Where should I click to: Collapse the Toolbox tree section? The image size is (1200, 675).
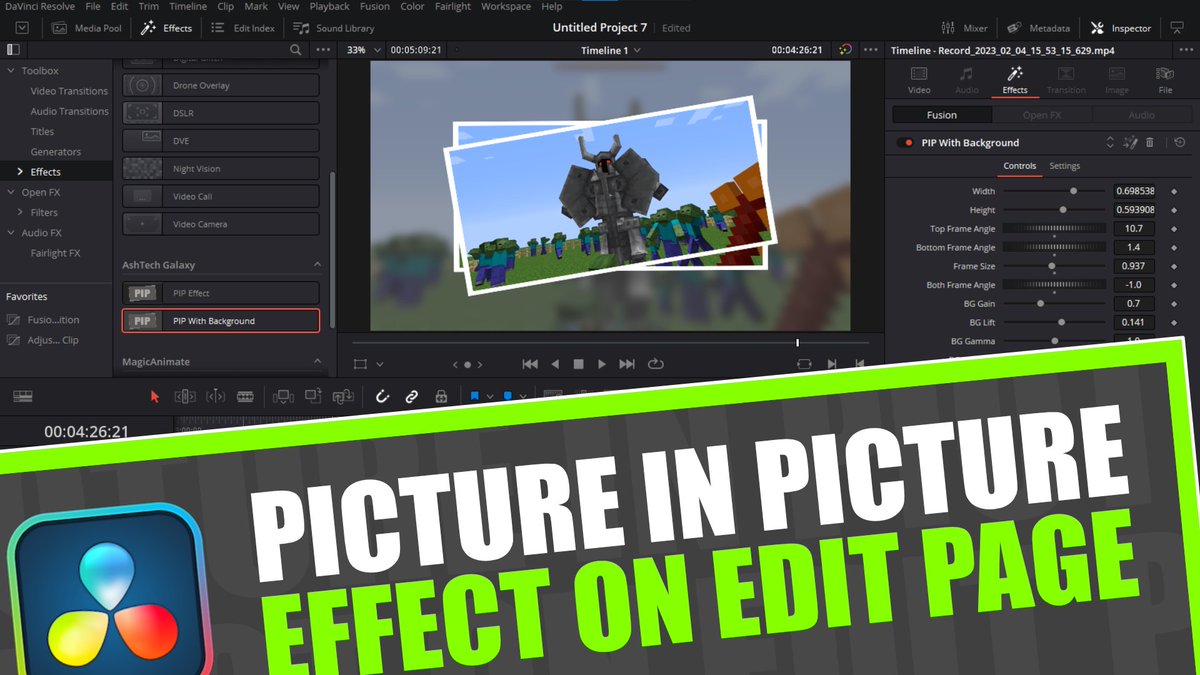pos(11,71)
